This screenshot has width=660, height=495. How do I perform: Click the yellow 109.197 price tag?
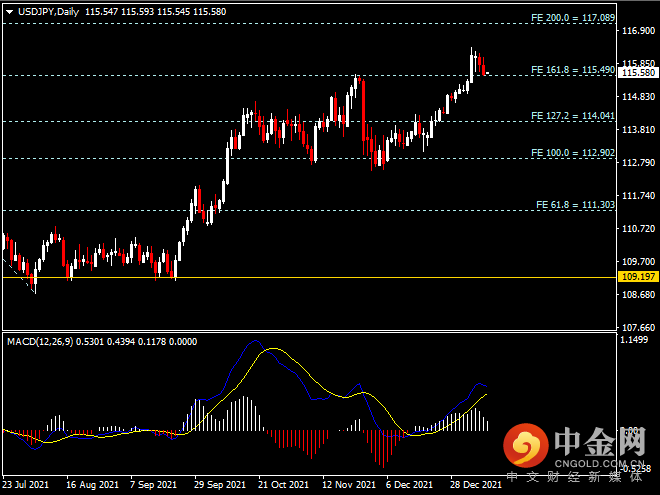tap(638, 277)
